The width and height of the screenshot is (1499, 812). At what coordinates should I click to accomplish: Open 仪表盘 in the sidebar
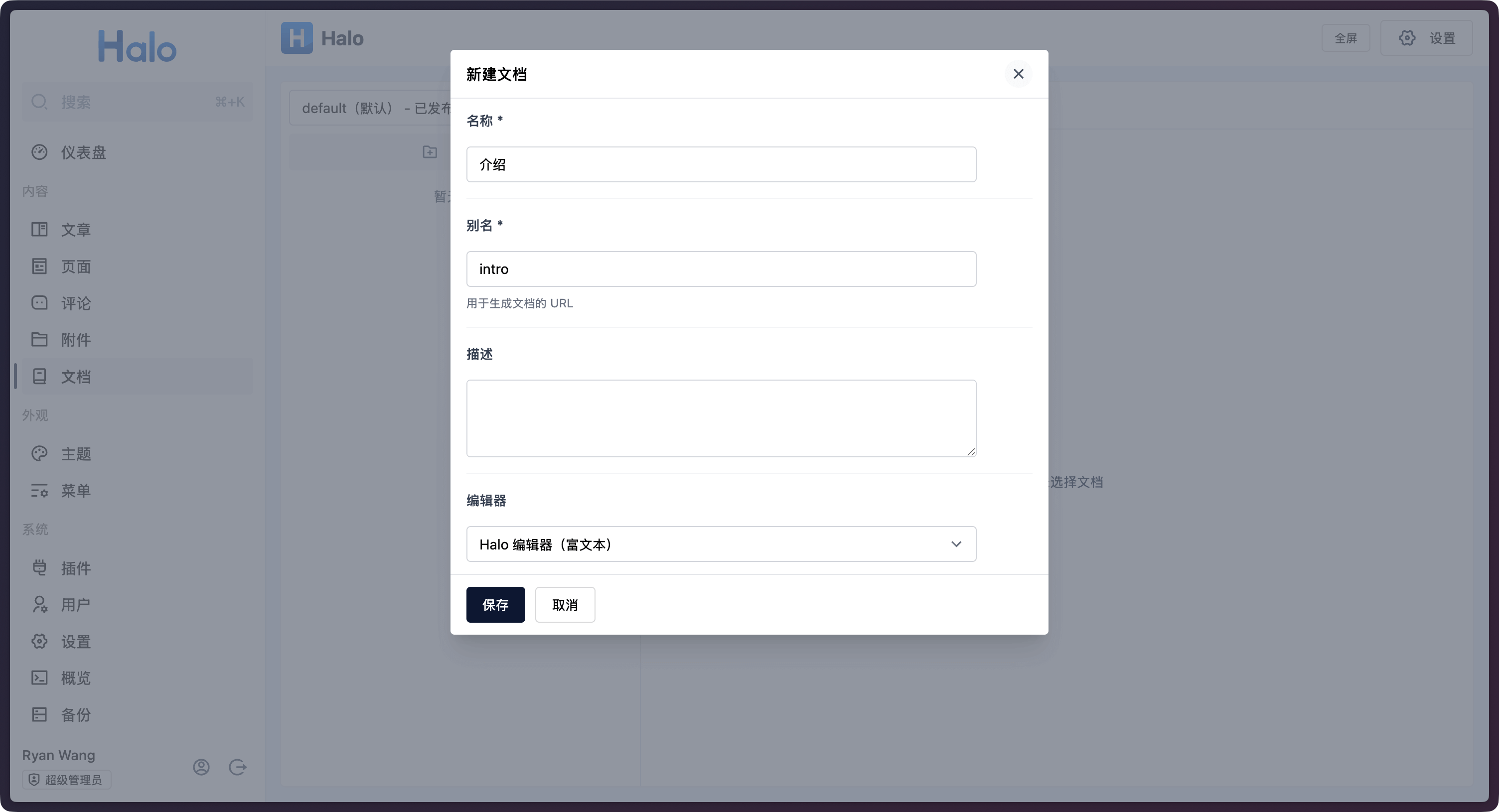pyautogui.click(x=138, y=152)
